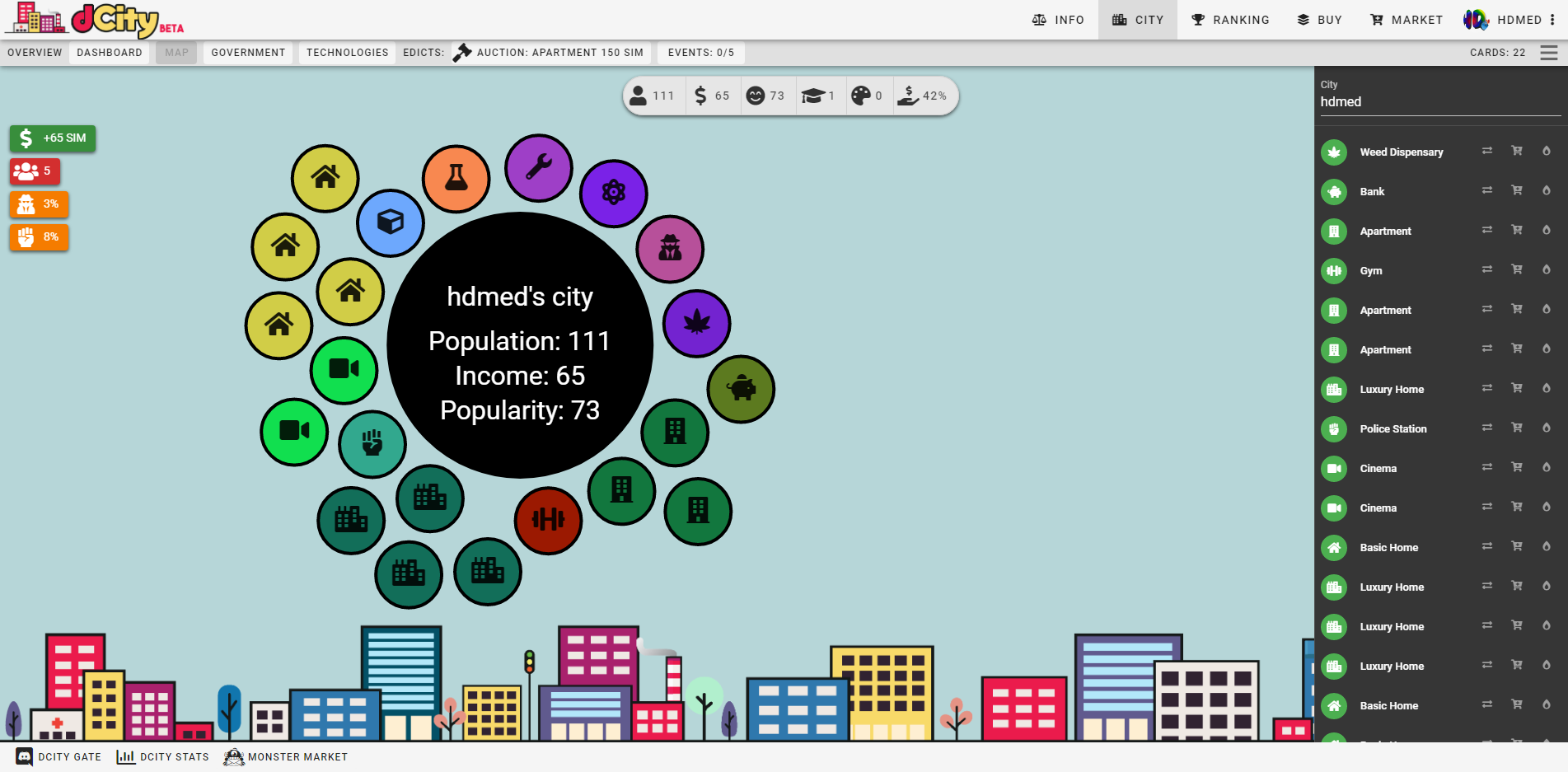The width and height of the screenshot is (1568, 772).
Task: Select the orange flask research circle
Action: click(456, 179)
